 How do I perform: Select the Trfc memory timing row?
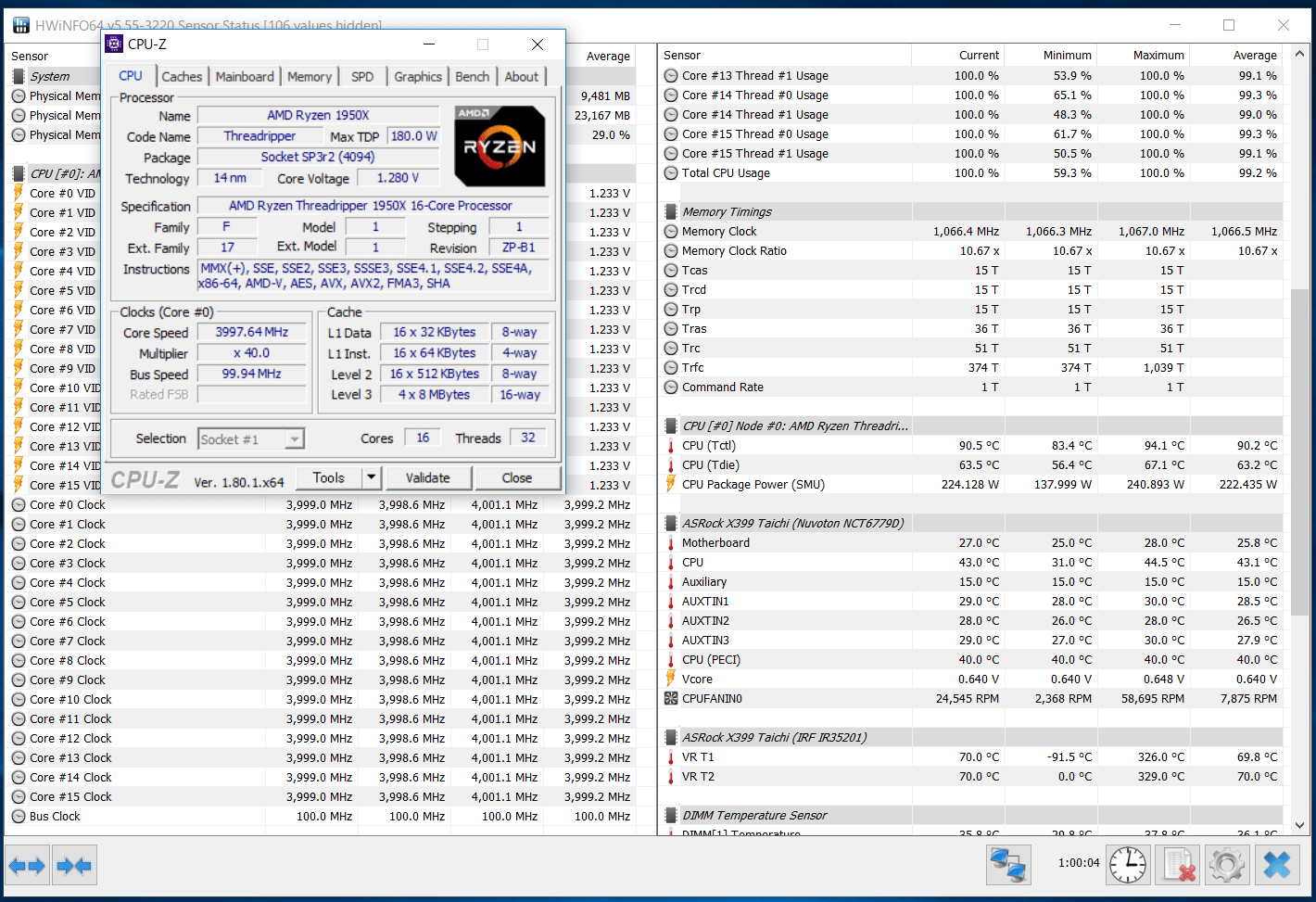click(x=971, y=368)
